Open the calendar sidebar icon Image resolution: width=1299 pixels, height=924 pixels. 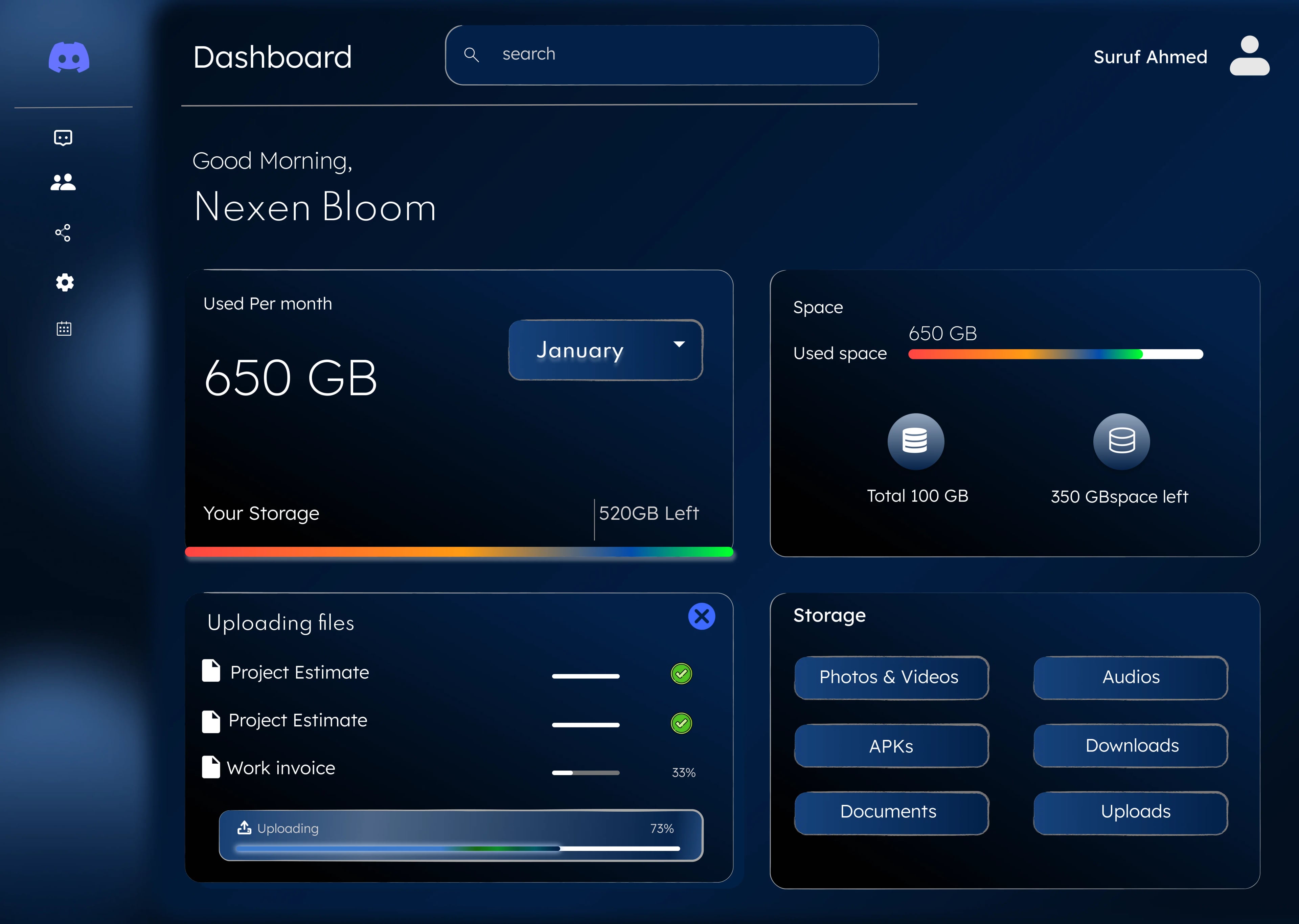64,328
